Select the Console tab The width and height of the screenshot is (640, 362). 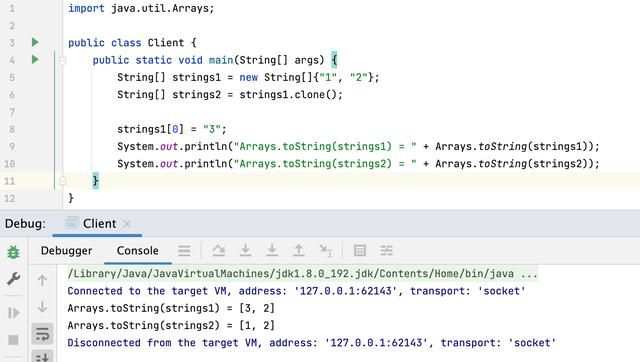click(x=138, y=251)
